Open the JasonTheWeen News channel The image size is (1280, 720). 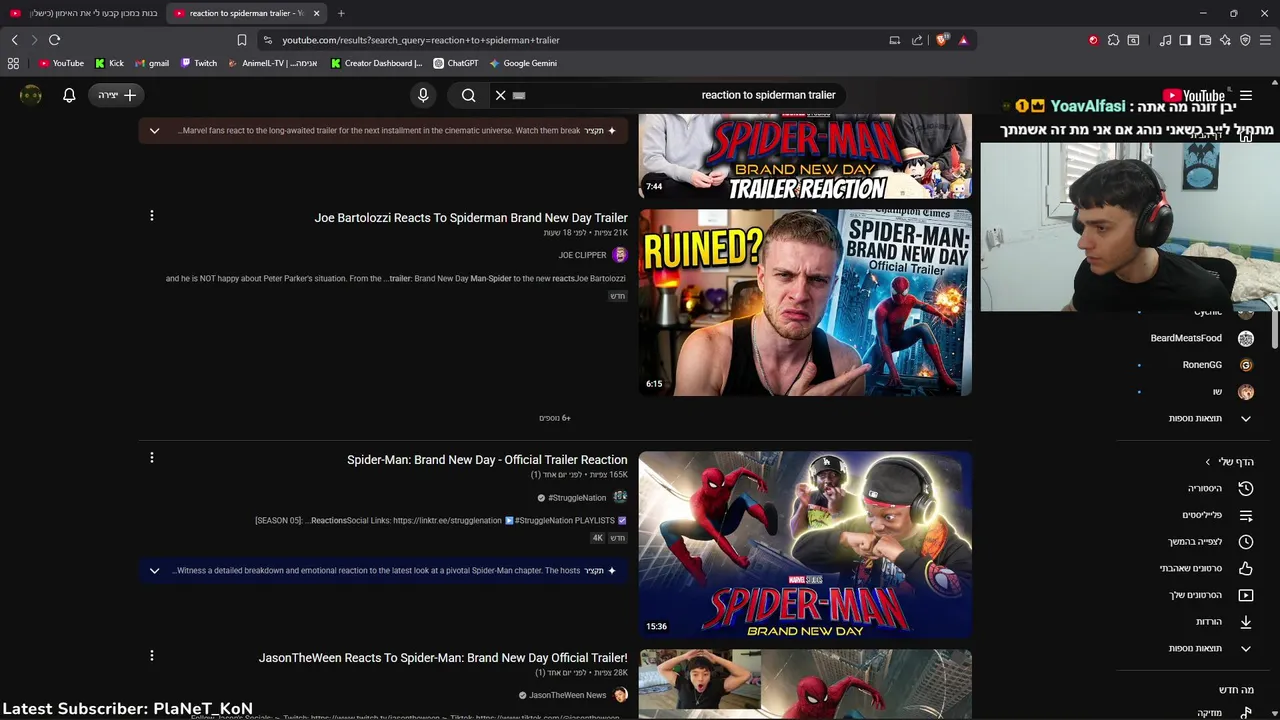tap(567, 695)
